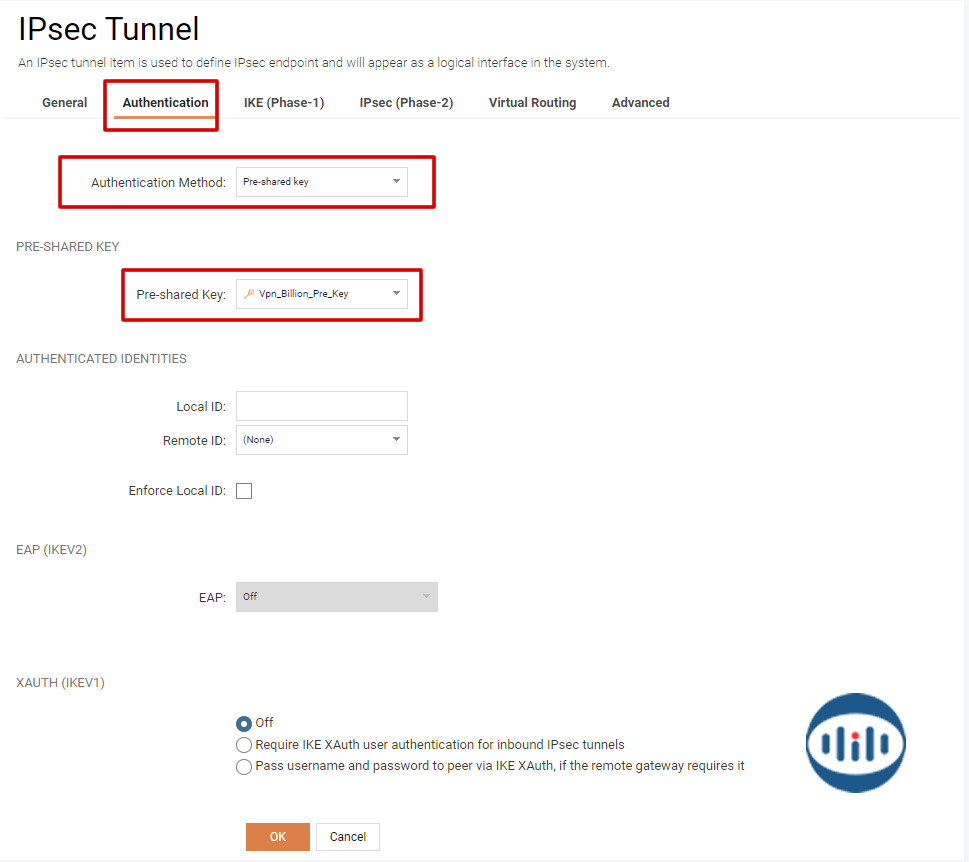Select the XAuth Off radio button
Viewport: 969px width, 862px height.
point(244,723)
